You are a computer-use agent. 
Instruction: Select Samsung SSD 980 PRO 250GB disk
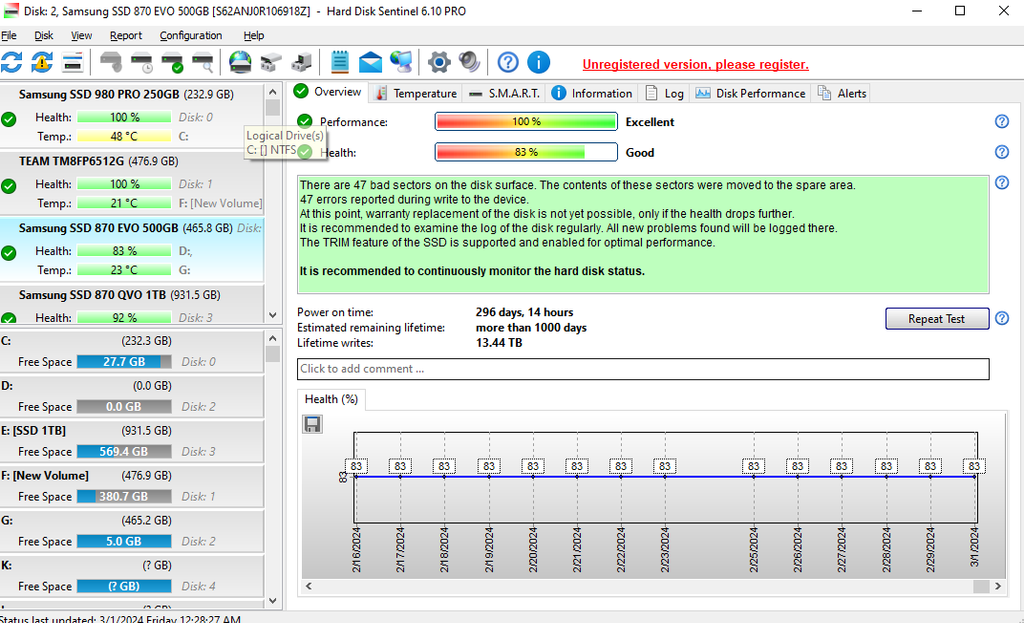click(98, 94)
